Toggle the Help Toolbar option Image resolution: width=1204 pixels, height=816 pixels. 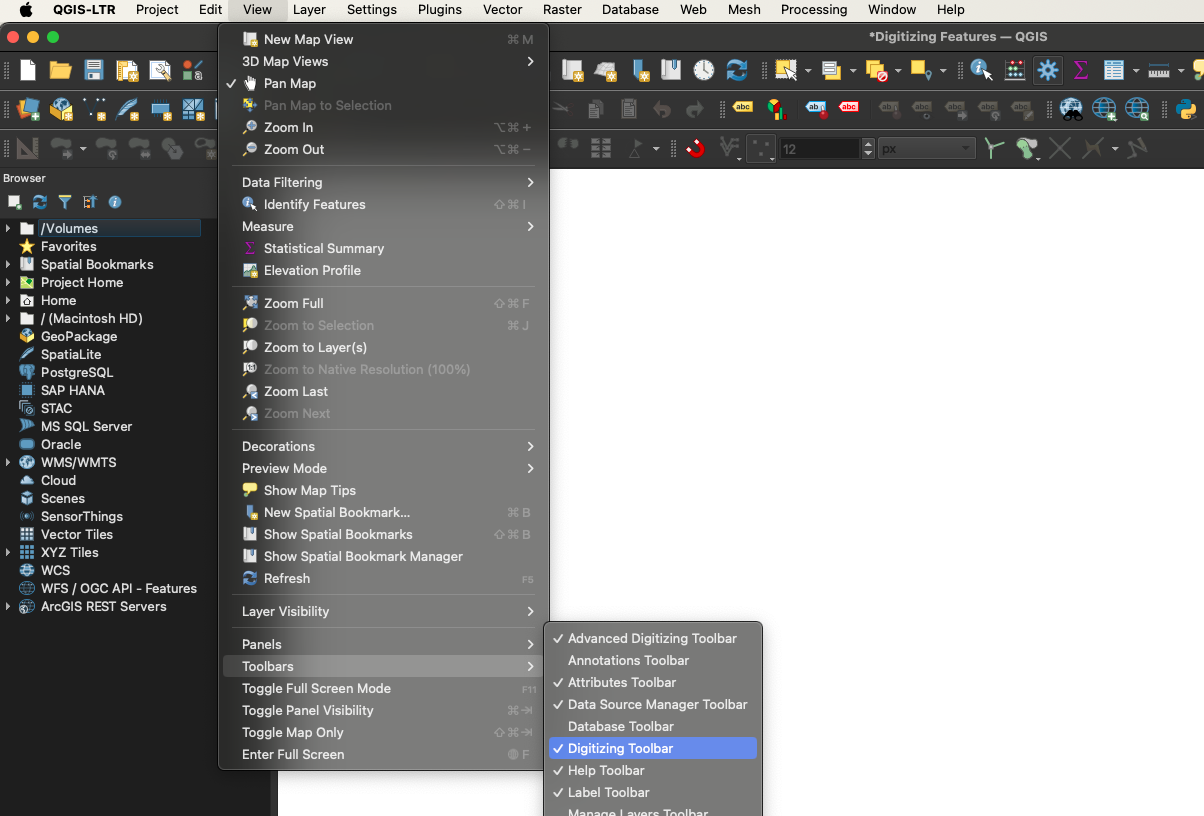[x=653, y=770]
